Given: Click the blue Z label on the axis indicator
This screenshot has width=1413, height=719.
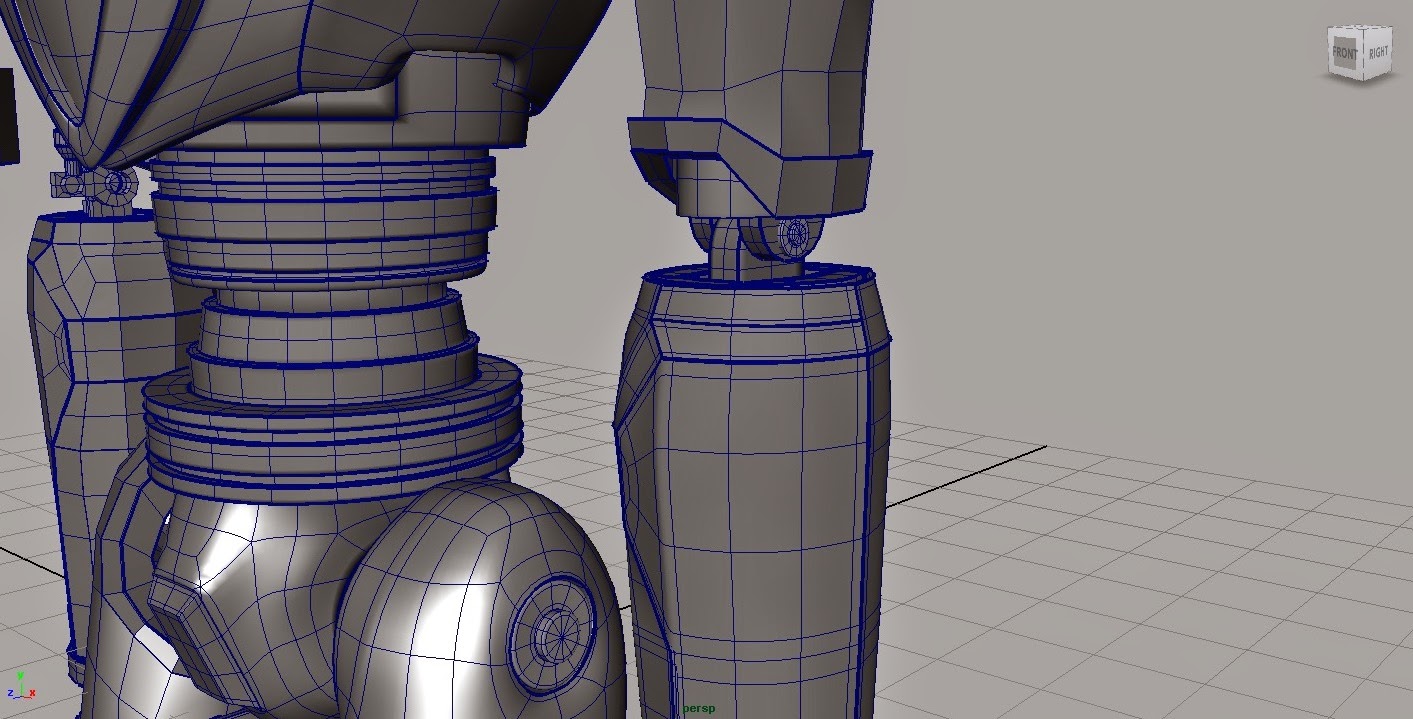Looking at the screenshot, I should coord(11,693).
